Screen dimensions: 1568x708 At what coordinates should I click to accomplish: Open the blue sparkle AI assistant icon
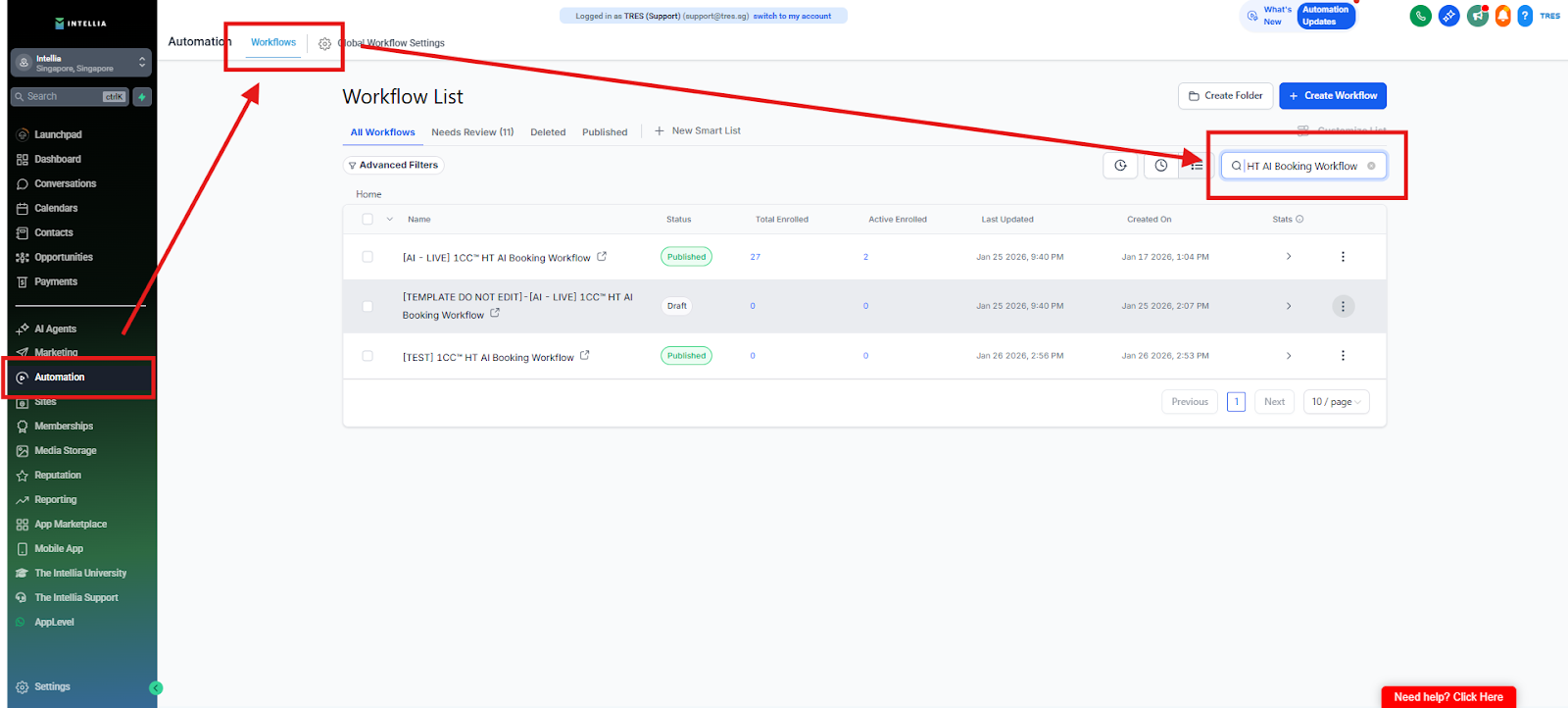1448,16
